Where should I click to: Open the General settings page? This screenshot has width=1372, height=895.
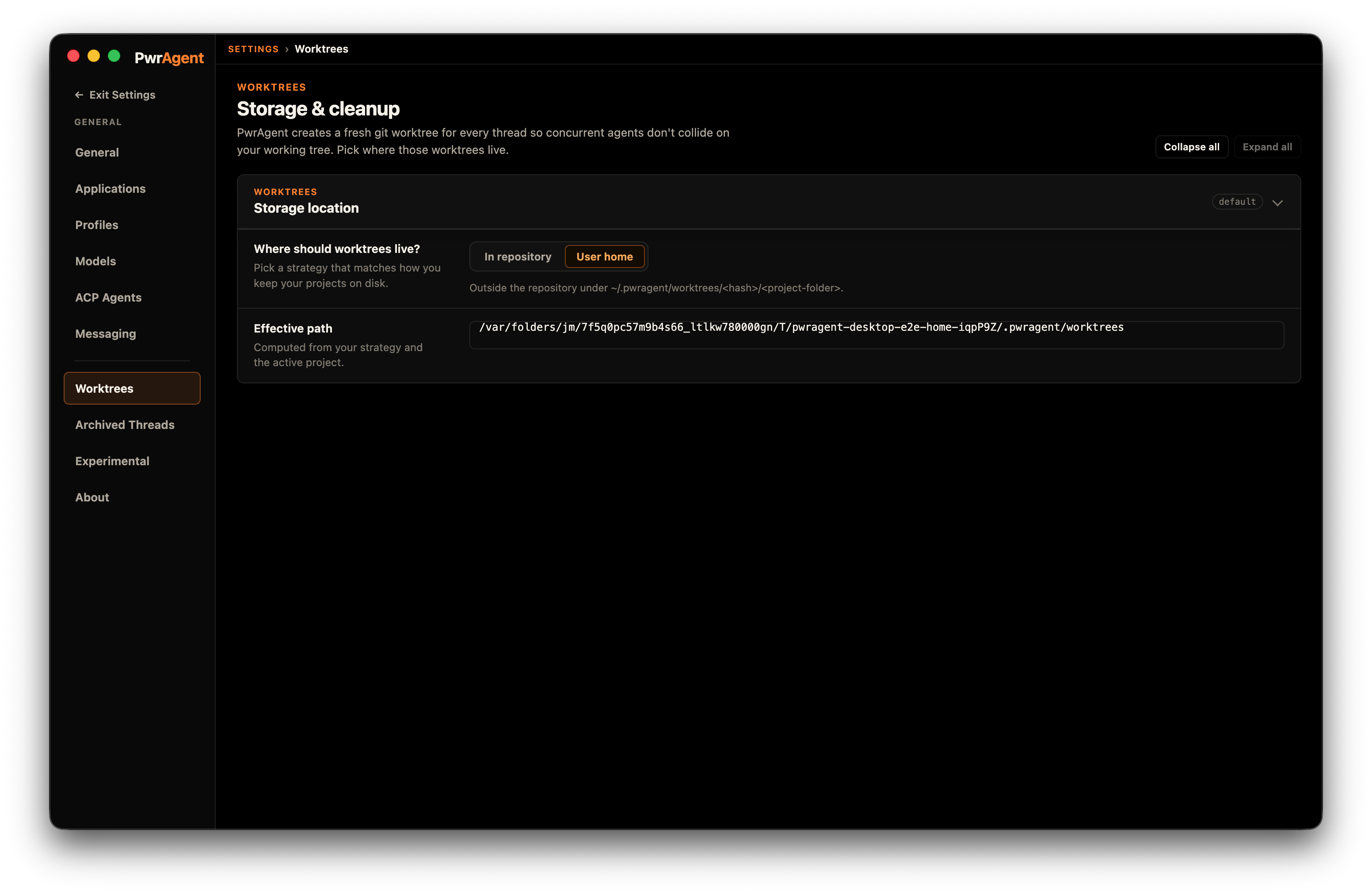(x=132, y=152)
